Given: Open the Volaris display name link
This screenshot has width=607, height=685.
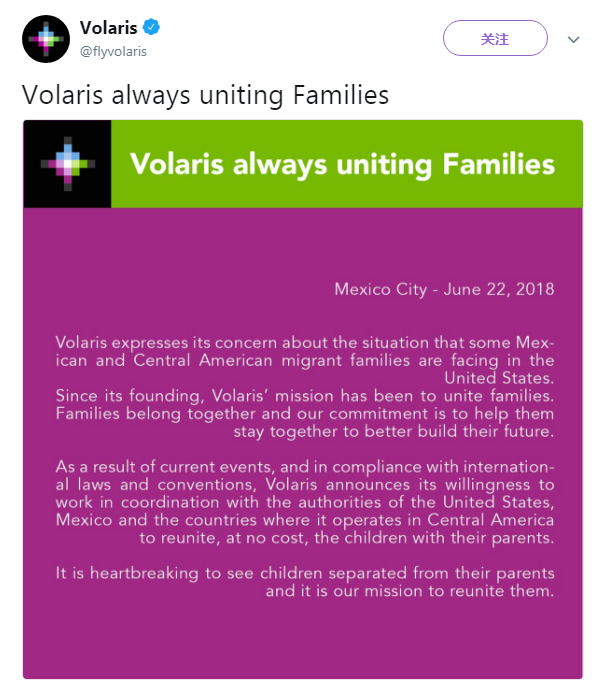Looking at the screenshot, I should [x=109, y=29].
